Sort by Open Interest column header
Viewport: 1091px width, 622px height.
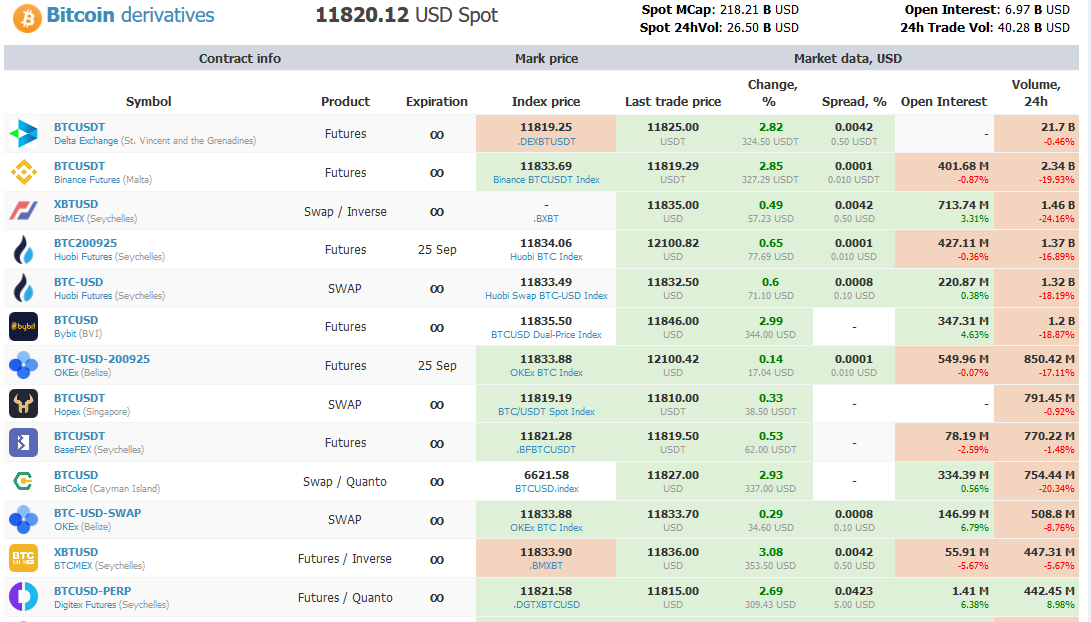(x=943, y=102)
